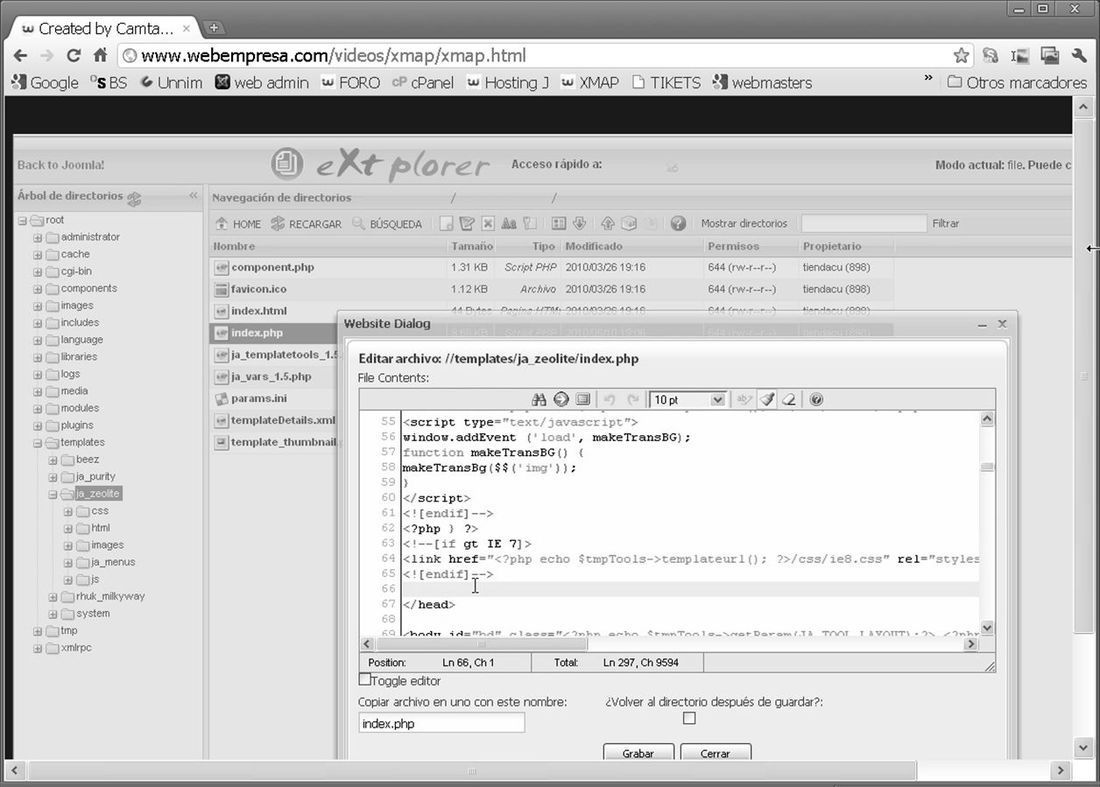Expand the 'components' folder node
The width and height of the screenshot is (1100, 787).
pos(37,289)
